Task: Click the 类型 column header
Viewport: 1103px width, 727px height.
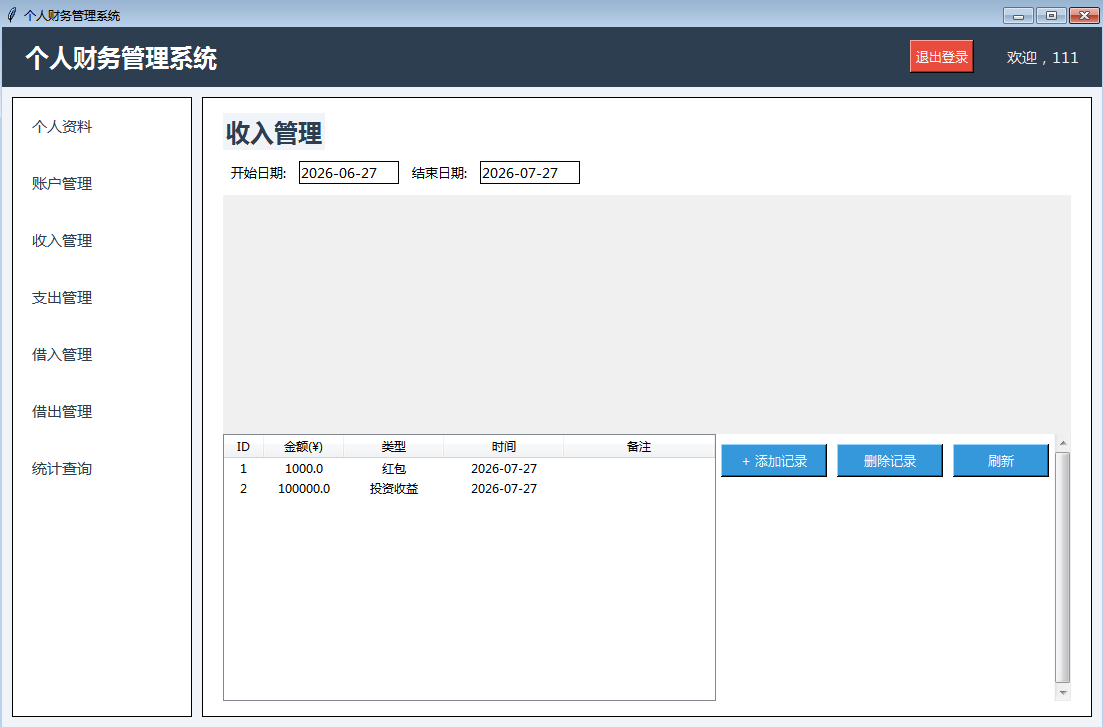Action: (x=393, y=446)
